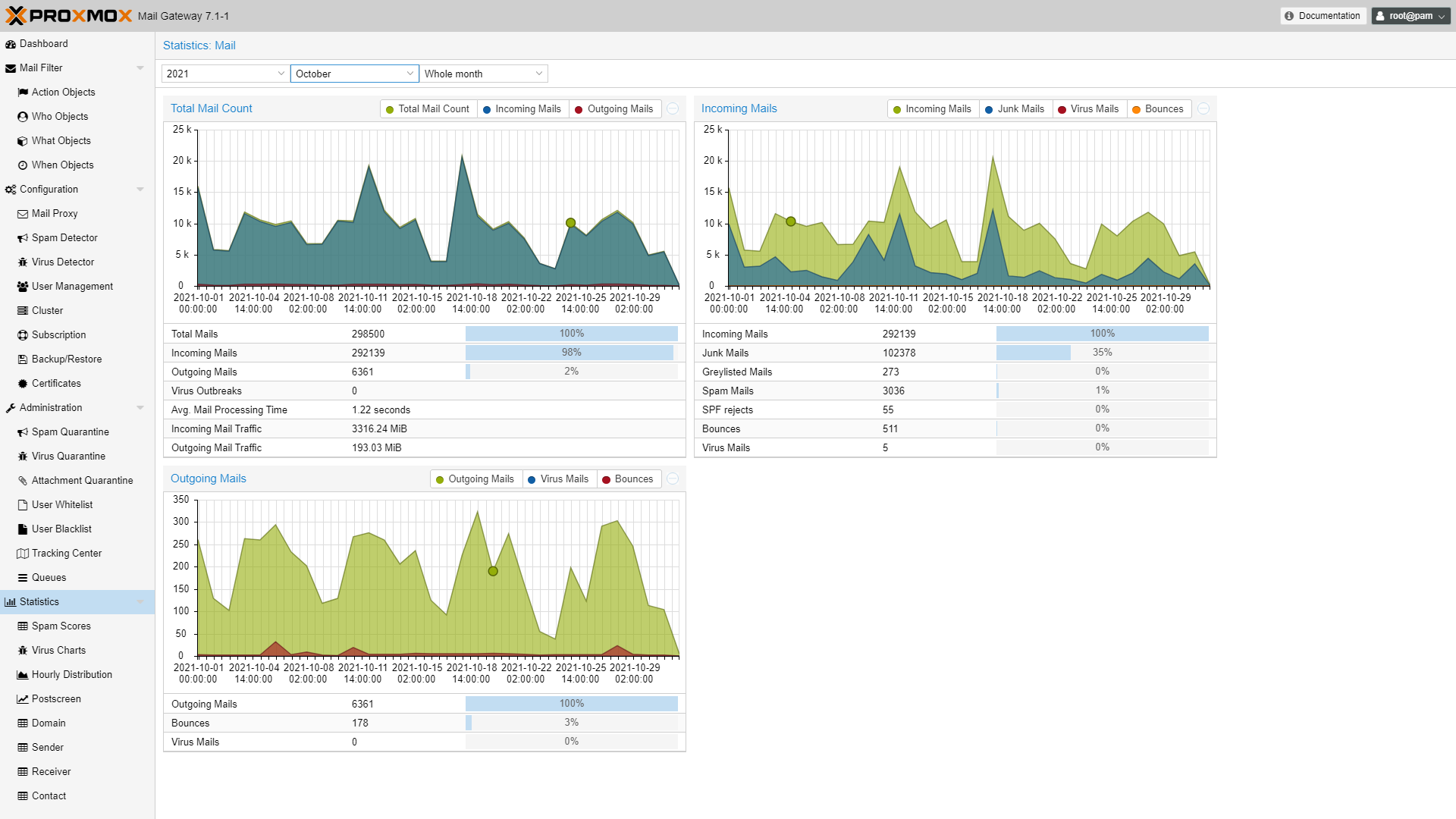Click the Tracking Center map icon
Screen dimensions: 1456x819
pyautogui.click(x=23, y=554)
